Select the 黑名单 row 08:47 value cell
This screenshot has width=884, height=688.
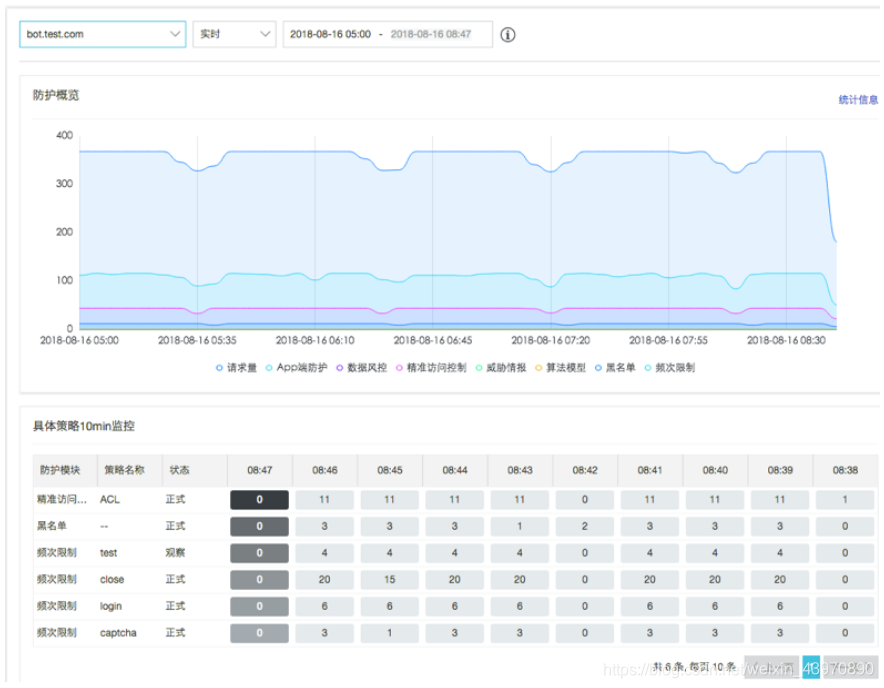(x=259, y=526)
